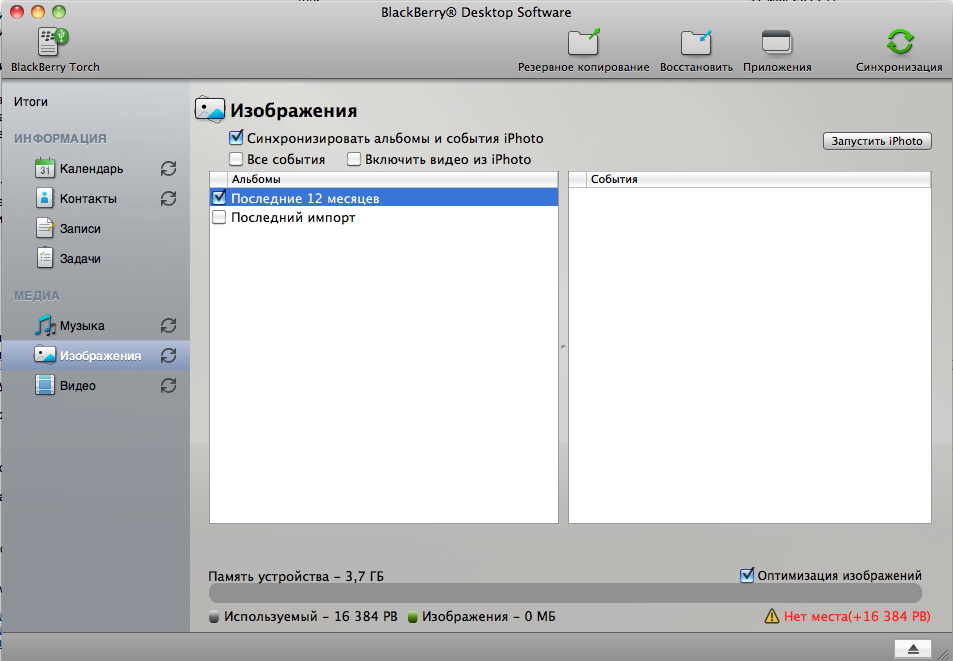
Task: Click sync arrows next to Видео
Action: (168, 385)
